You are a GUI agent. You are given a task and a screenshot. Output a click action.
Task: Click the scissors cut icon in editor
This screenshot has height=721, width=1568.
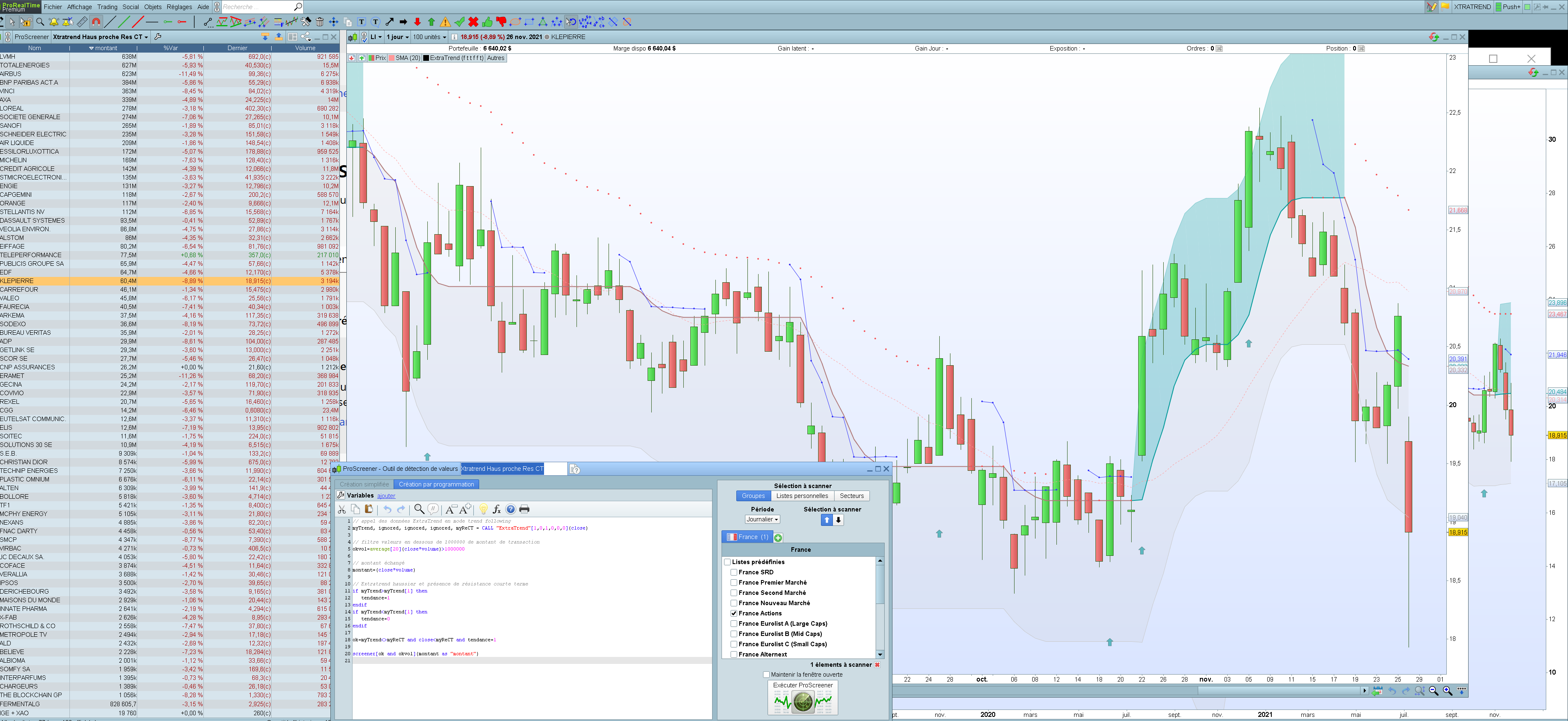pyautogui.click(x=341, y=509)
